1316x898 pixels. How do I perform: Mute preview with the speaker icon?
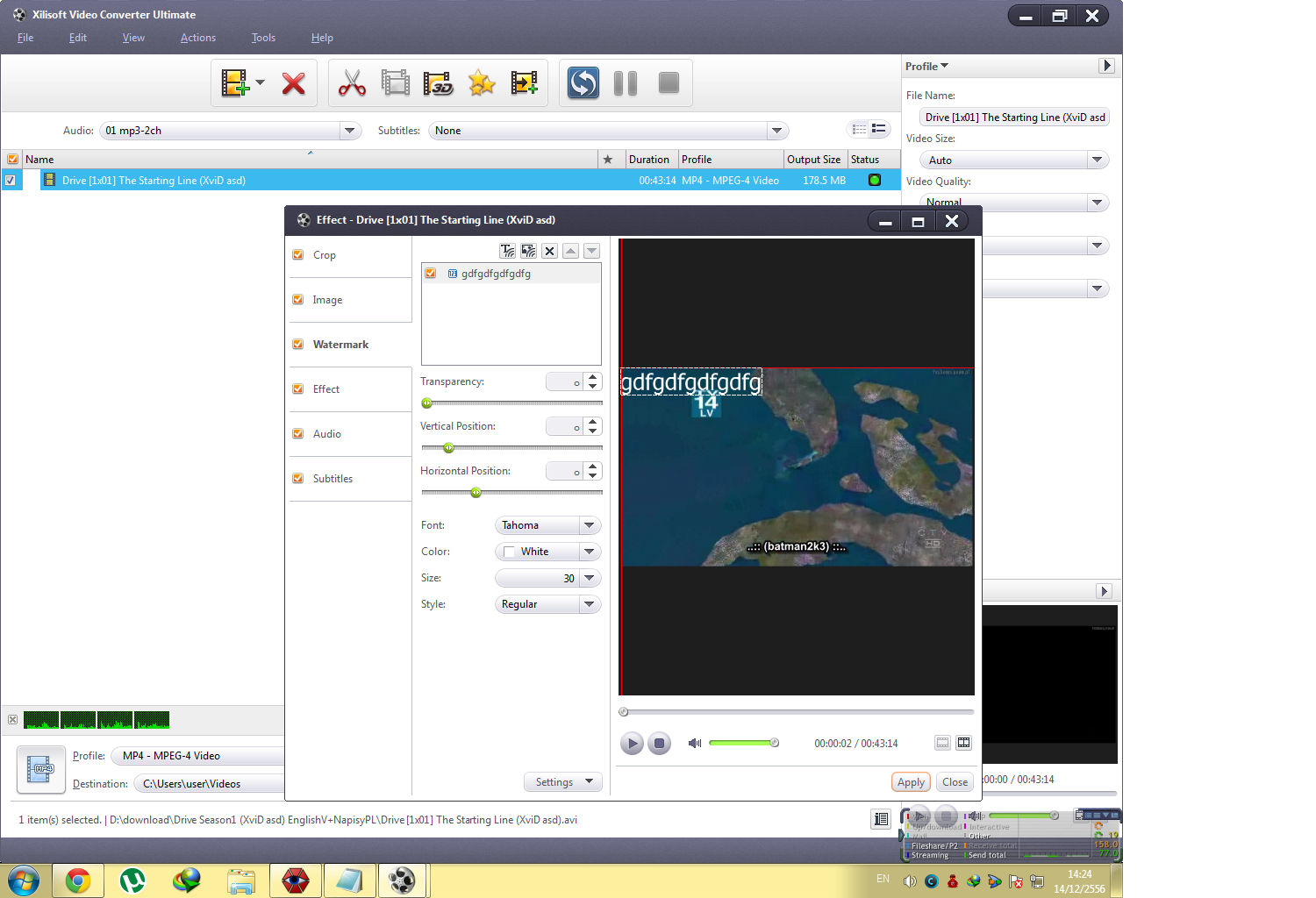click(x=694, y=743)
